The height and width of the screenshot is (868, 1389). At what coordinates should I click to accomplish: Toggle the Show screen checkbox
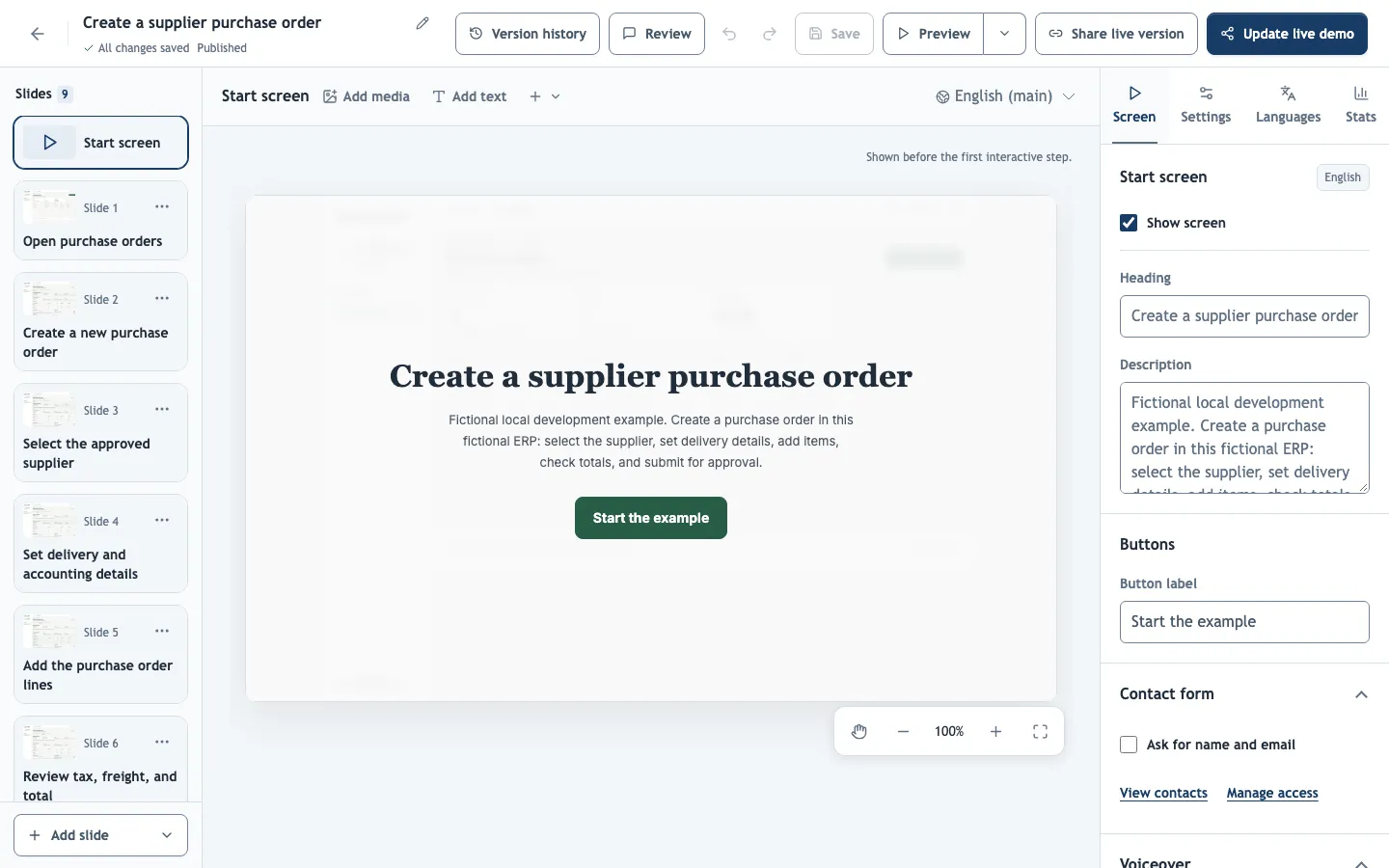pyautogui.click(x=1129, y=223)
